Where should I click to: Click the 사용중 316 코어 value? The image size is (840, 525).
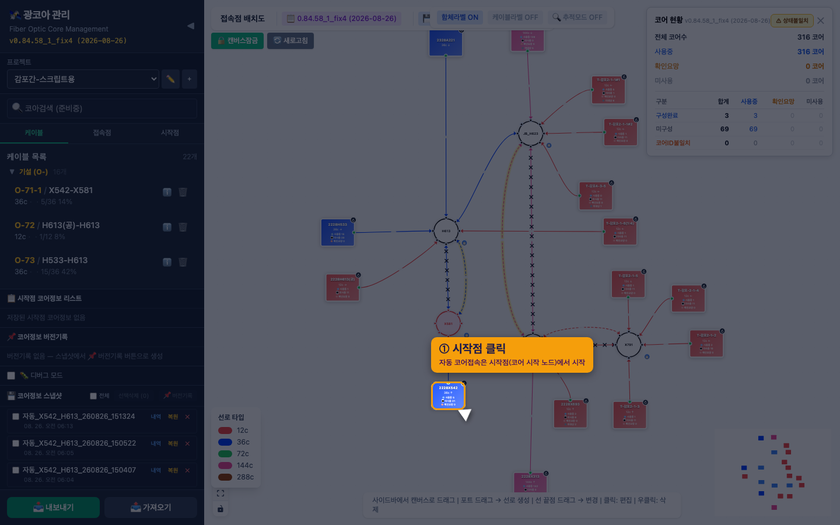point(811,52)
